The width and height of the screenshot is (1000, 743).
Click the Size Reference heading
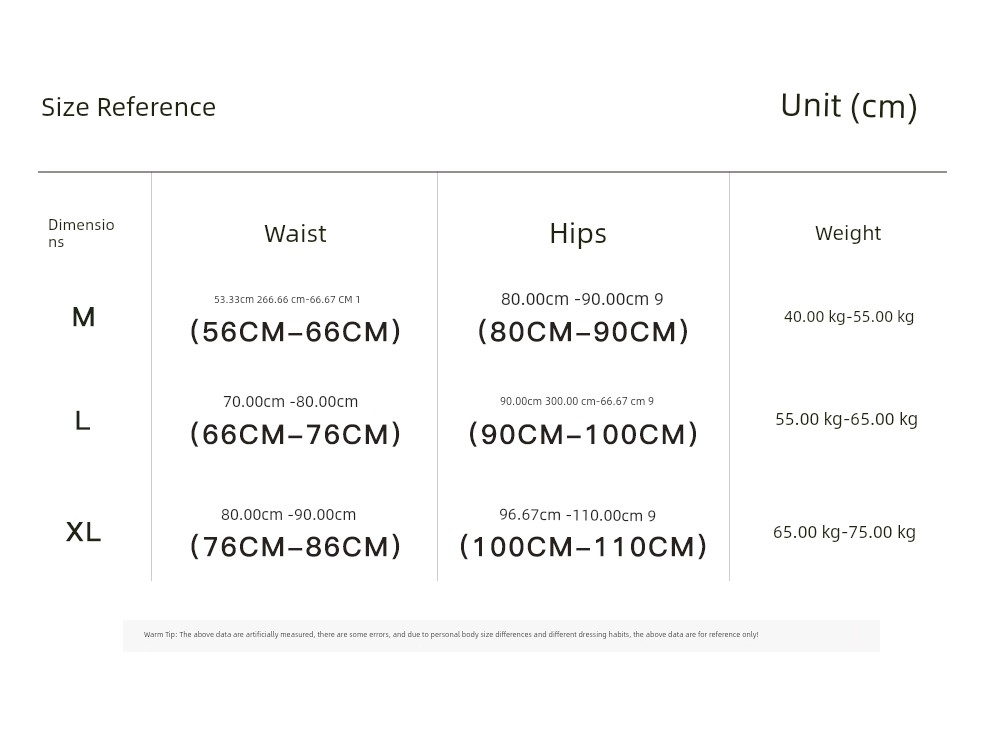[x=129, y=107]
